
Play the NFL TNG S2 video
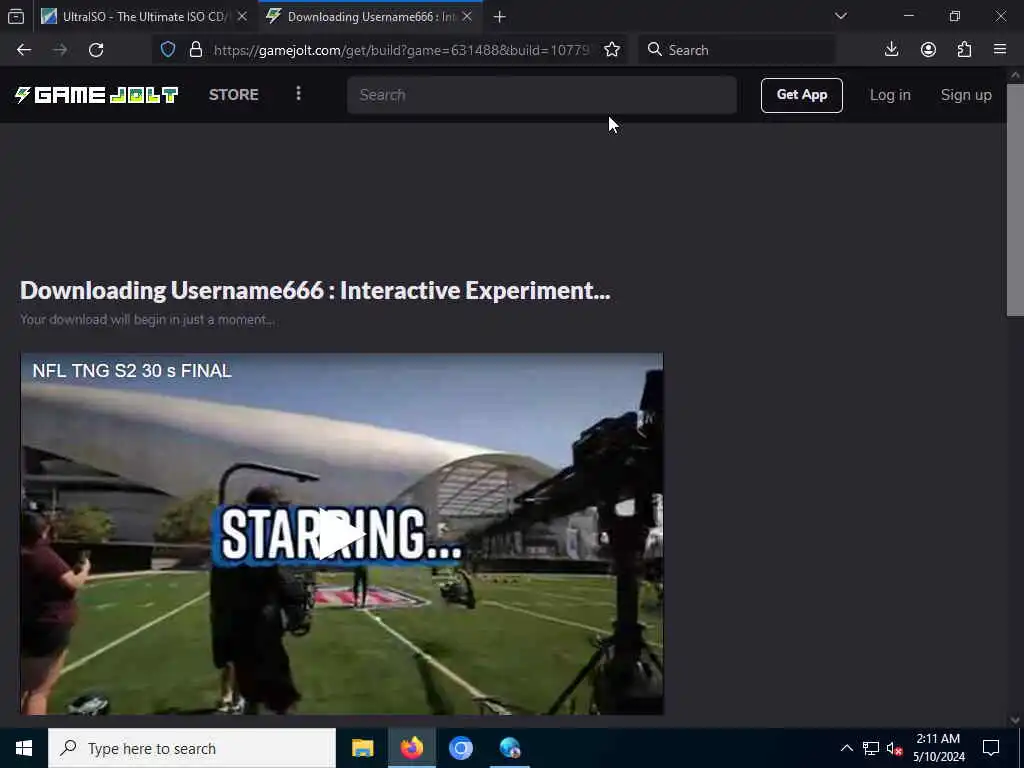(x=341, y=535)
